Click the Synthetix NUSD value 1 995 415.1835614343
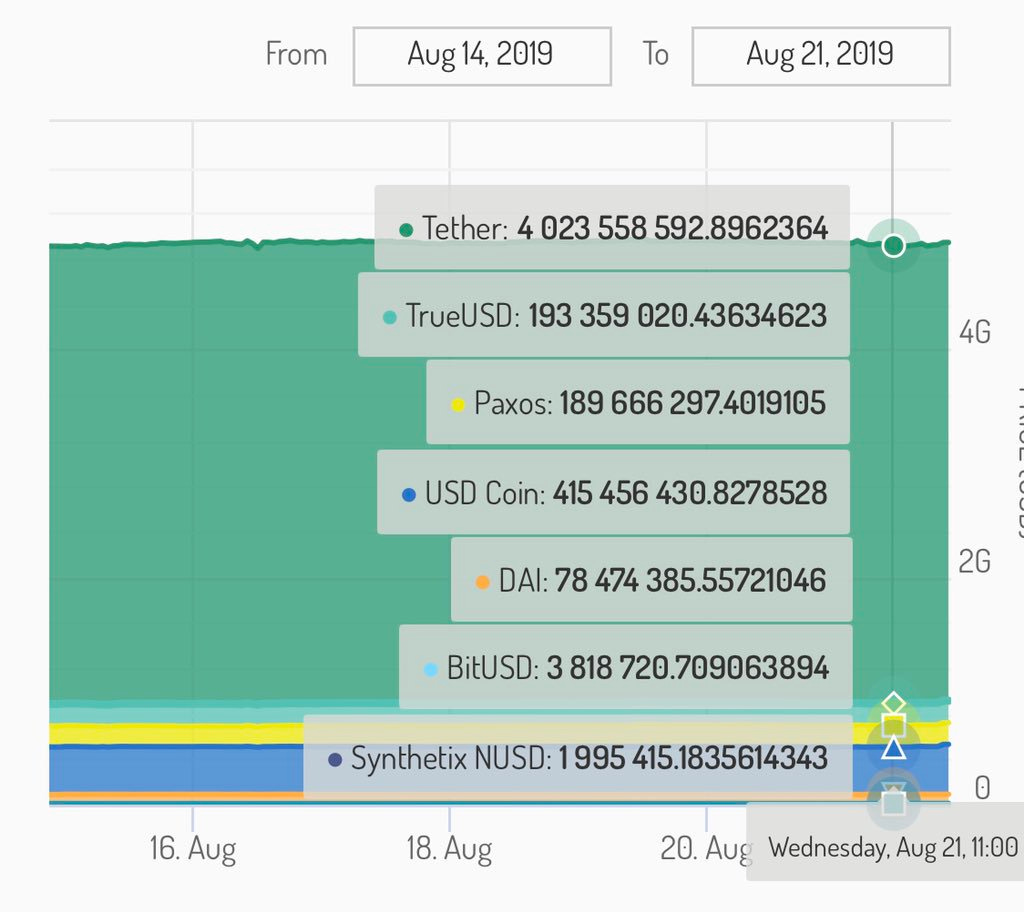 click(693, 758)
